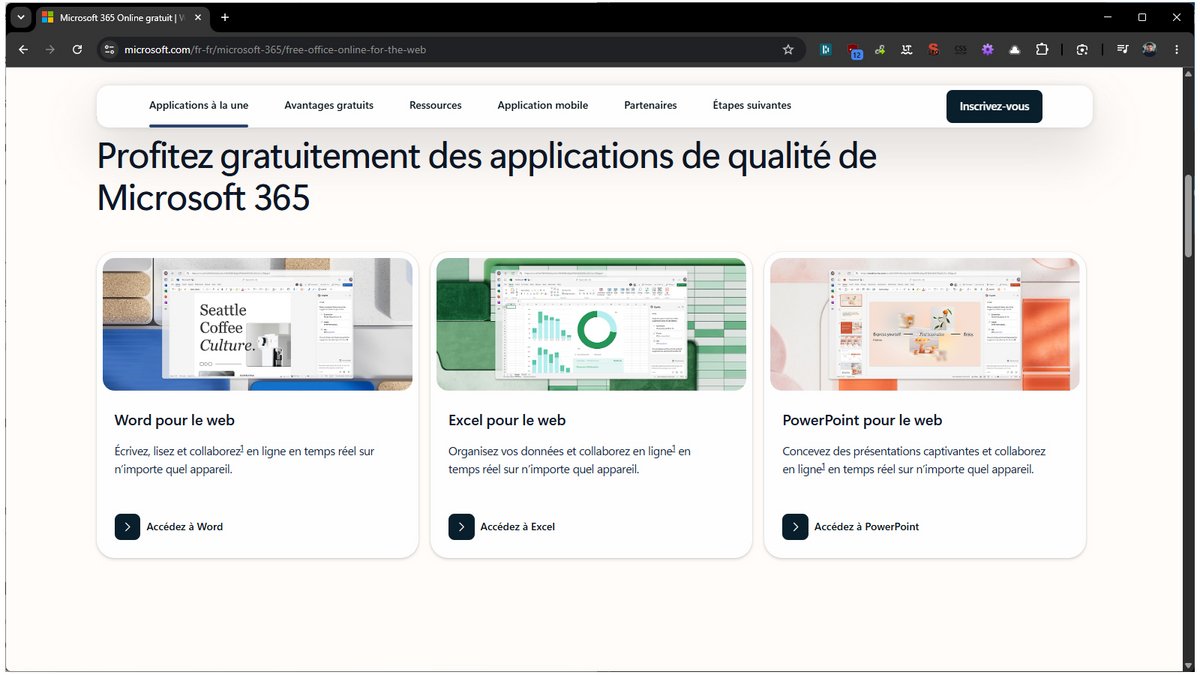Open the Chrome three-dot menu
This screenshot has height=675, width=1200.
pyautogui.click(x=1177, y=49)
